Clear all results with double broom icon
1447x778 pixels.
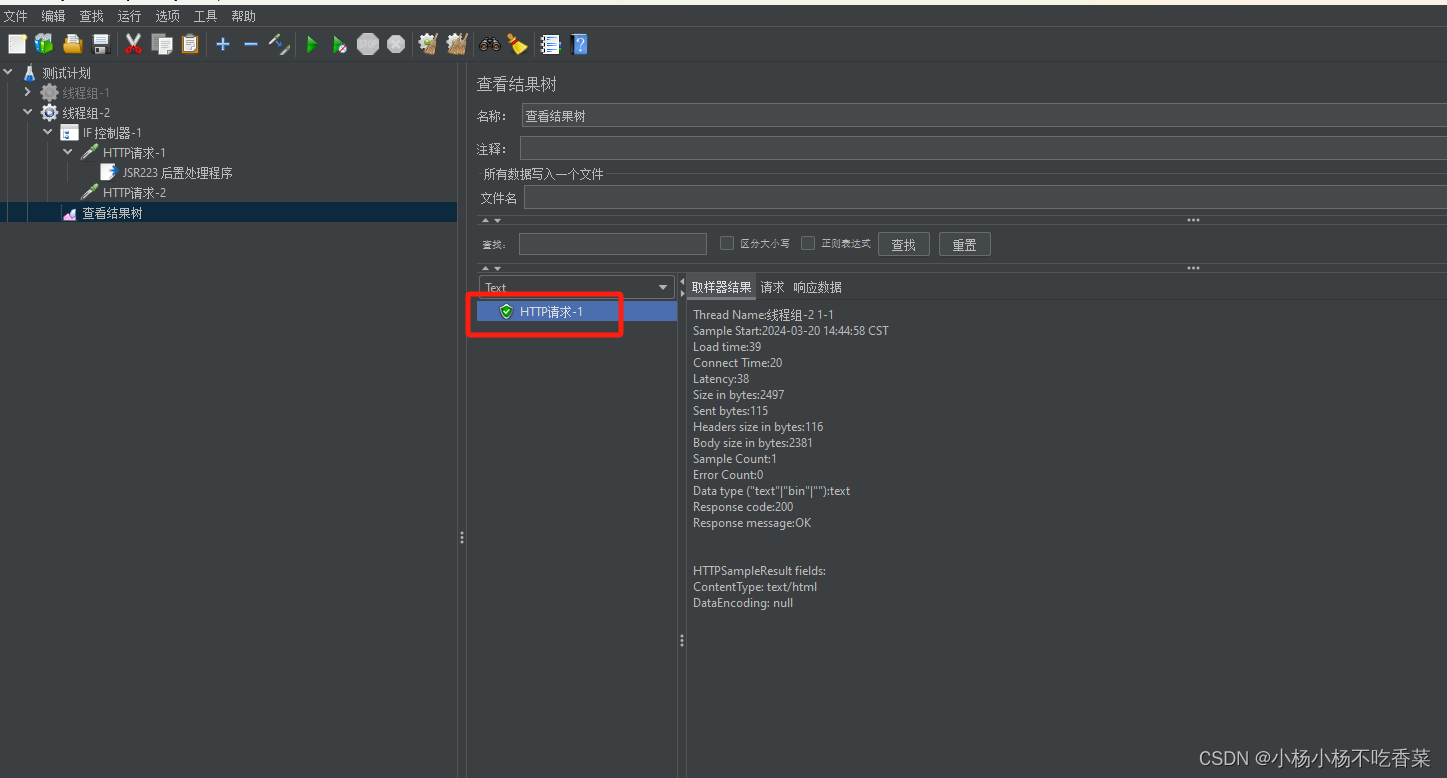pos(457,44)
